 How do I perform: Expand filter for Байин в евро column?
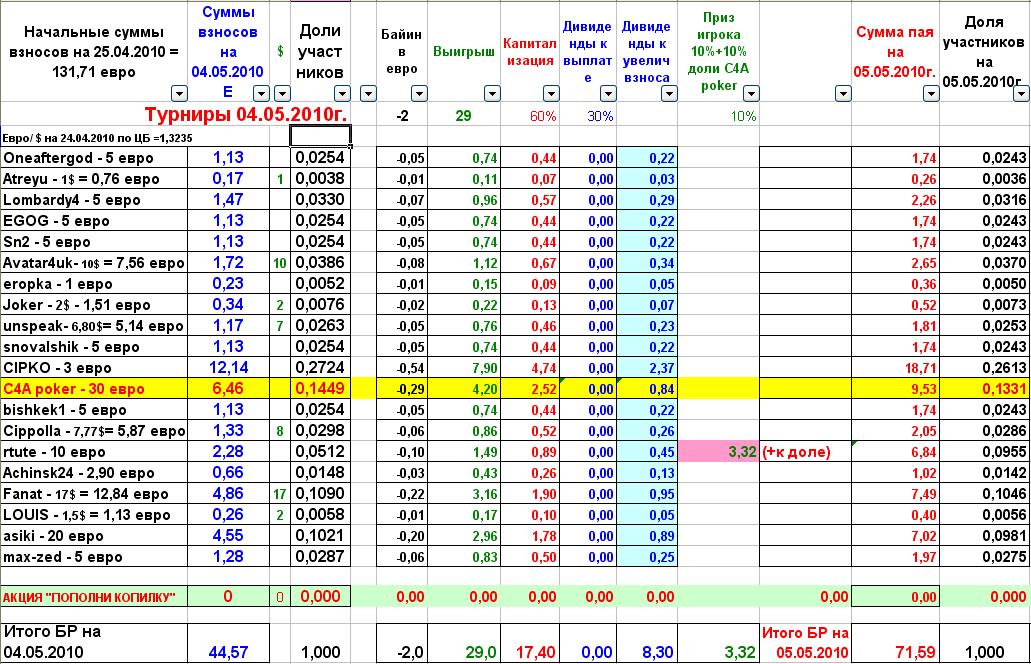418,93
